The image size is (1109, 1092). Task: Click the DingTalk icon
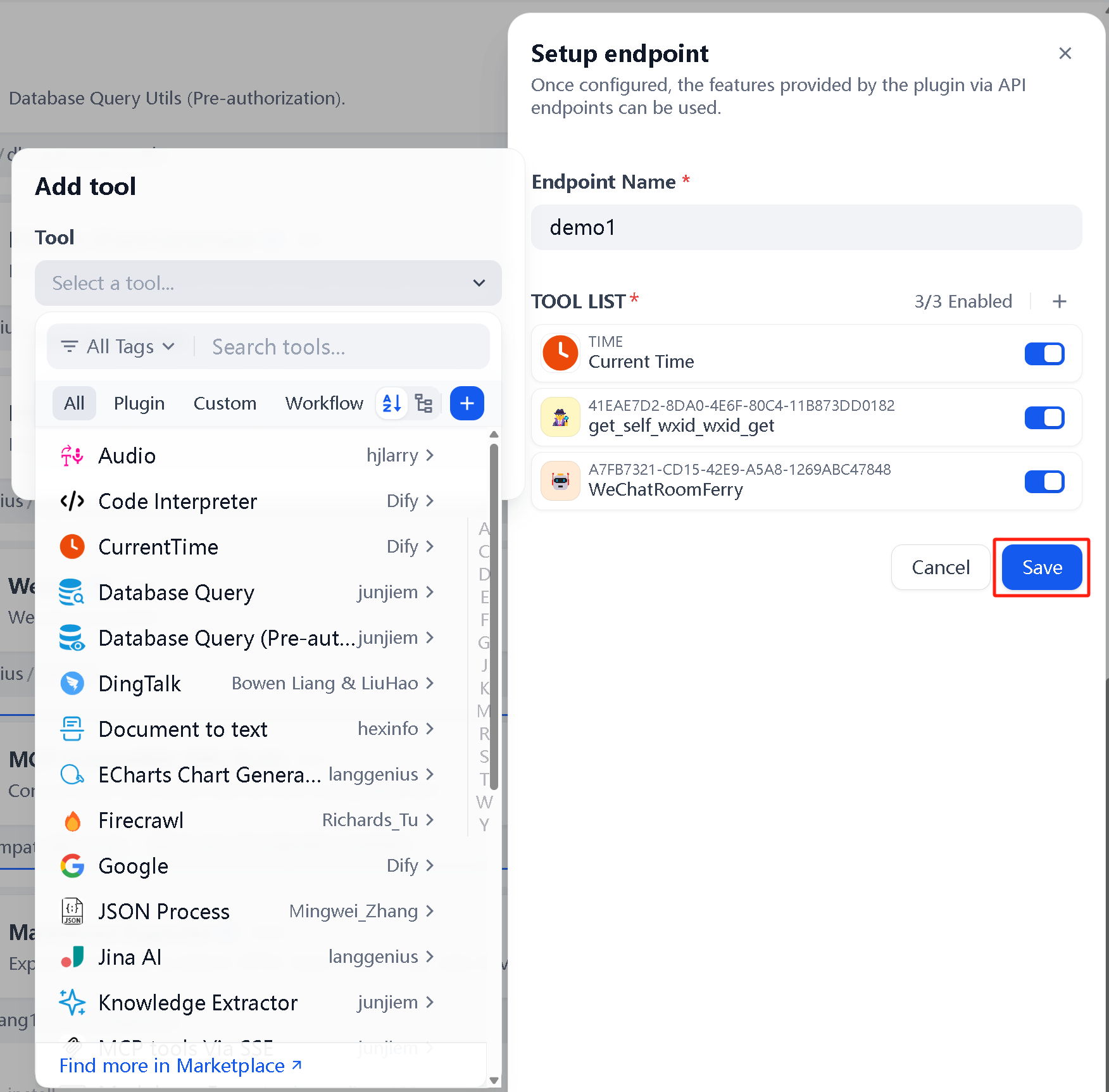(72, 684)
